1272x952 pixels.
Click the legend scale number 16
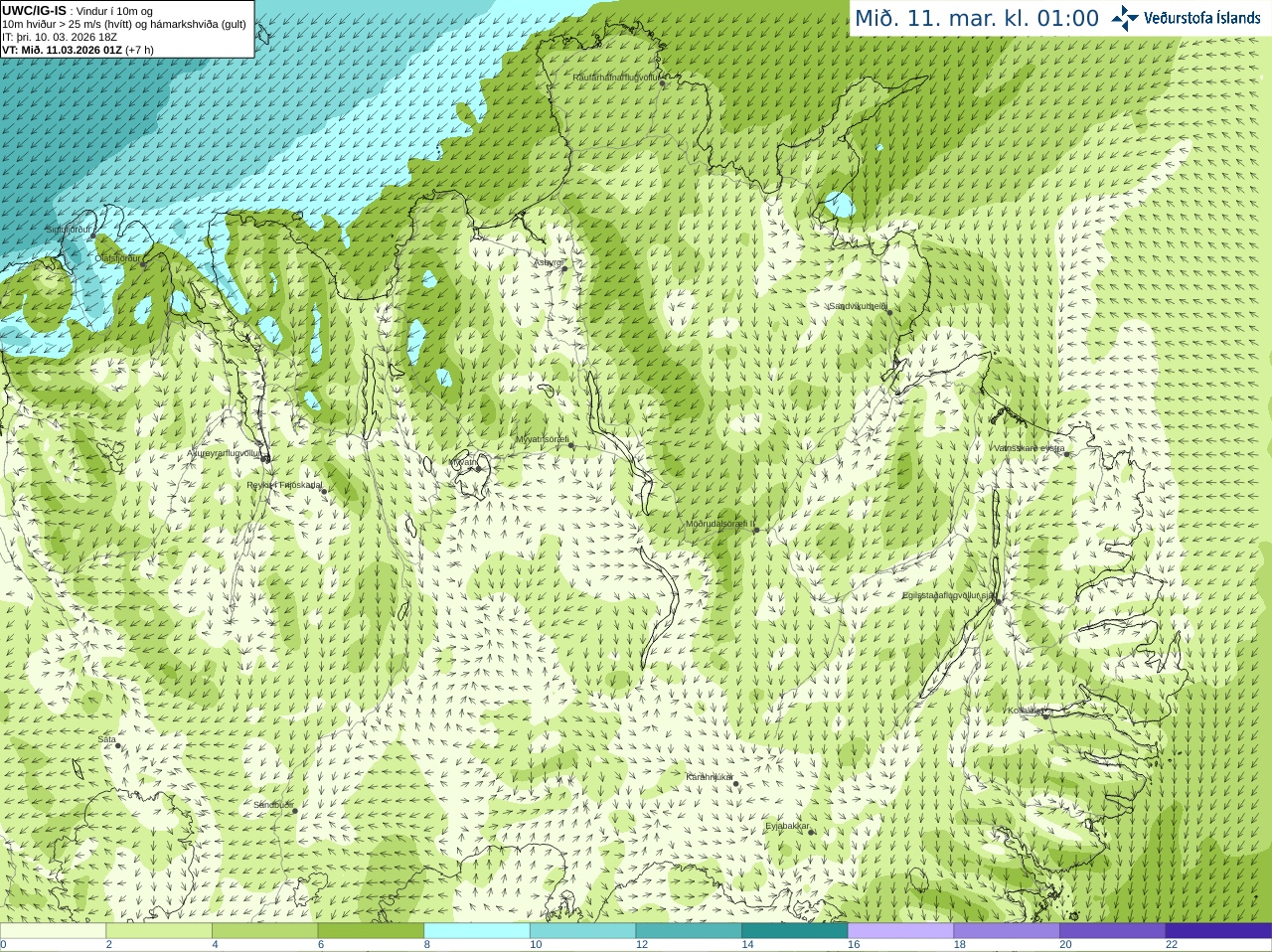coord(854,945)
